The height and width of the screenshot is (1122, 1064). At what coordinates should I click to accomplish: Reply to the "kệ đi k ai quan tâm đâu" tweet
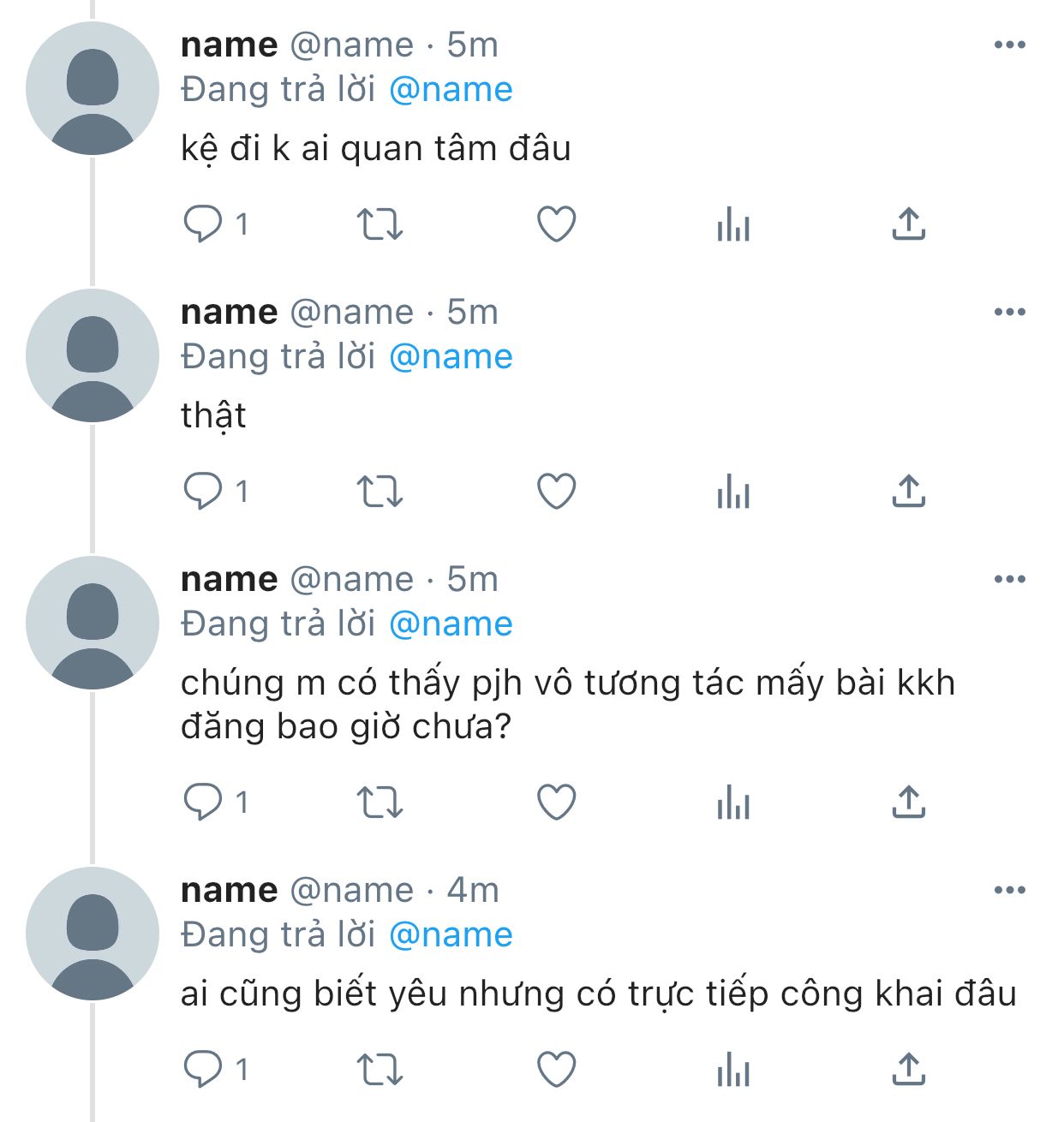[203, 224]
